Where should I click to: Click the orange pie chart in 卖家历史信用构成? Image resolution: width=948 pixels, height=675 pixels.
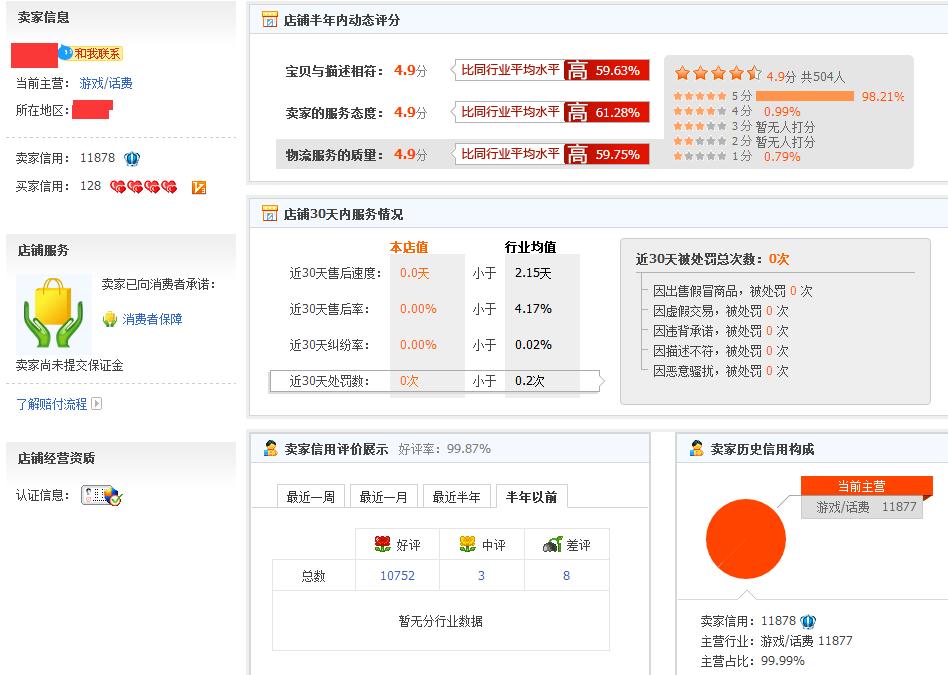745,540
